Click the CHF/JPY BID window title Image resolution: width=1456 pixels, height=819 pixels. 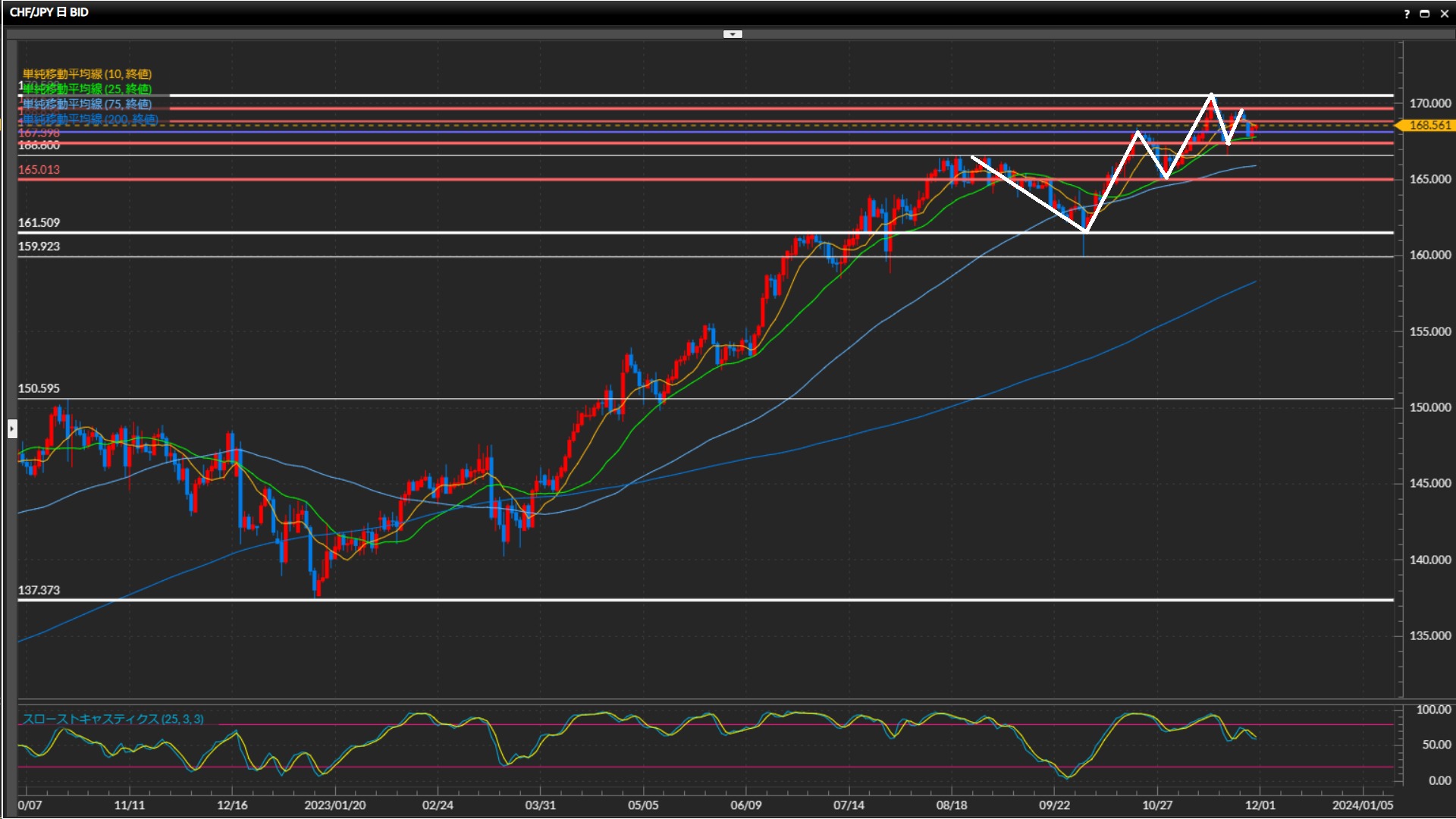point(49,12)
